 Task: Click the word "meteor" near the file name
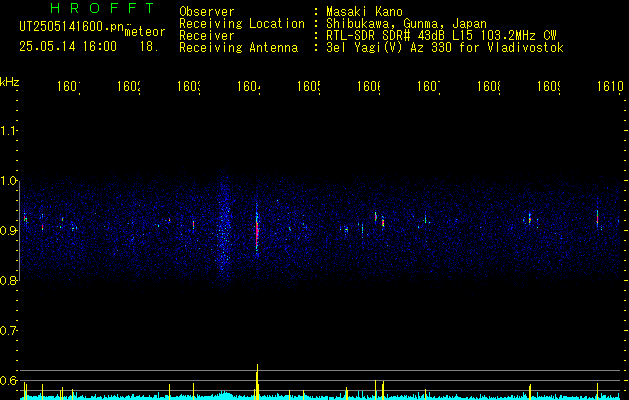(145, 32)
